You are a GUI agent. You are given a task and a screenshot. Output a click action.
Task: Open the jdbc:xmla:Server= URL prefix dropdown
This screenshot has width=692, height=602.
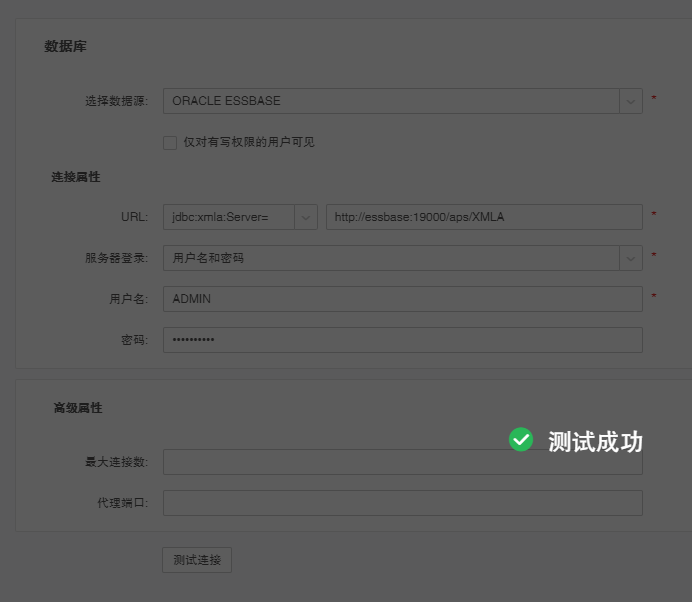point(228,217)
